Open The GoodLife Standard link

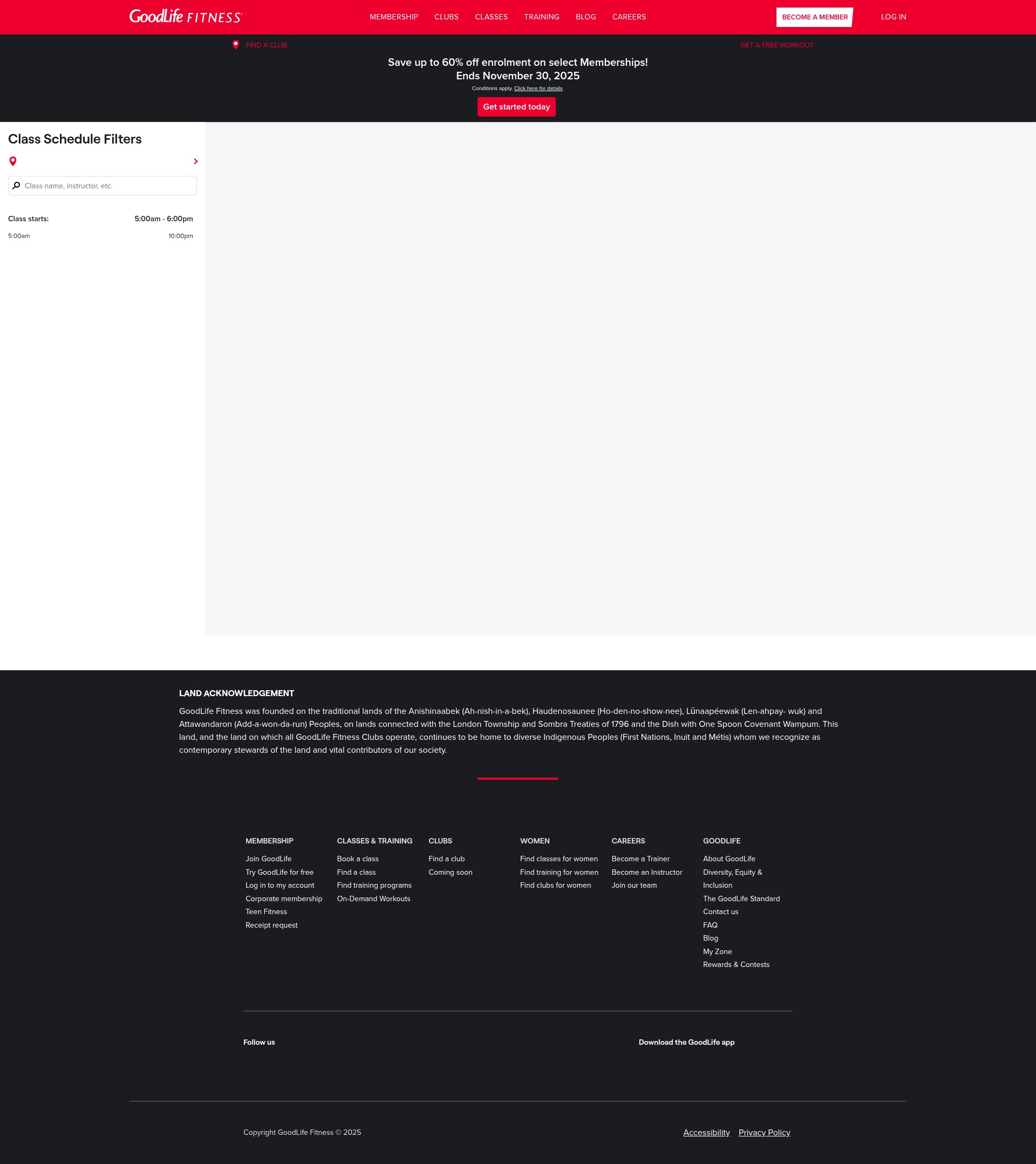click(x=741, y=898)
